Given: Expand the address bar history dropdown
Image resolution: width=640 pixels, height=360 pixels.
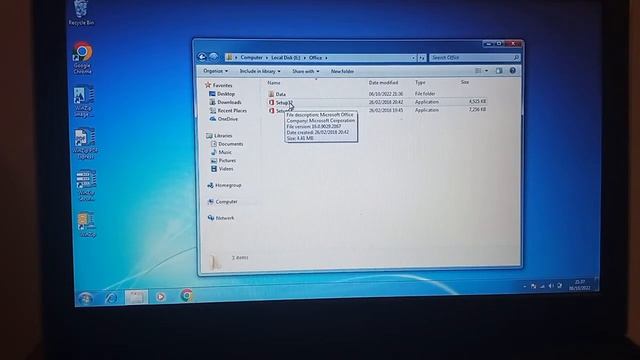Looking at the screenshot, I should (413, 58).
